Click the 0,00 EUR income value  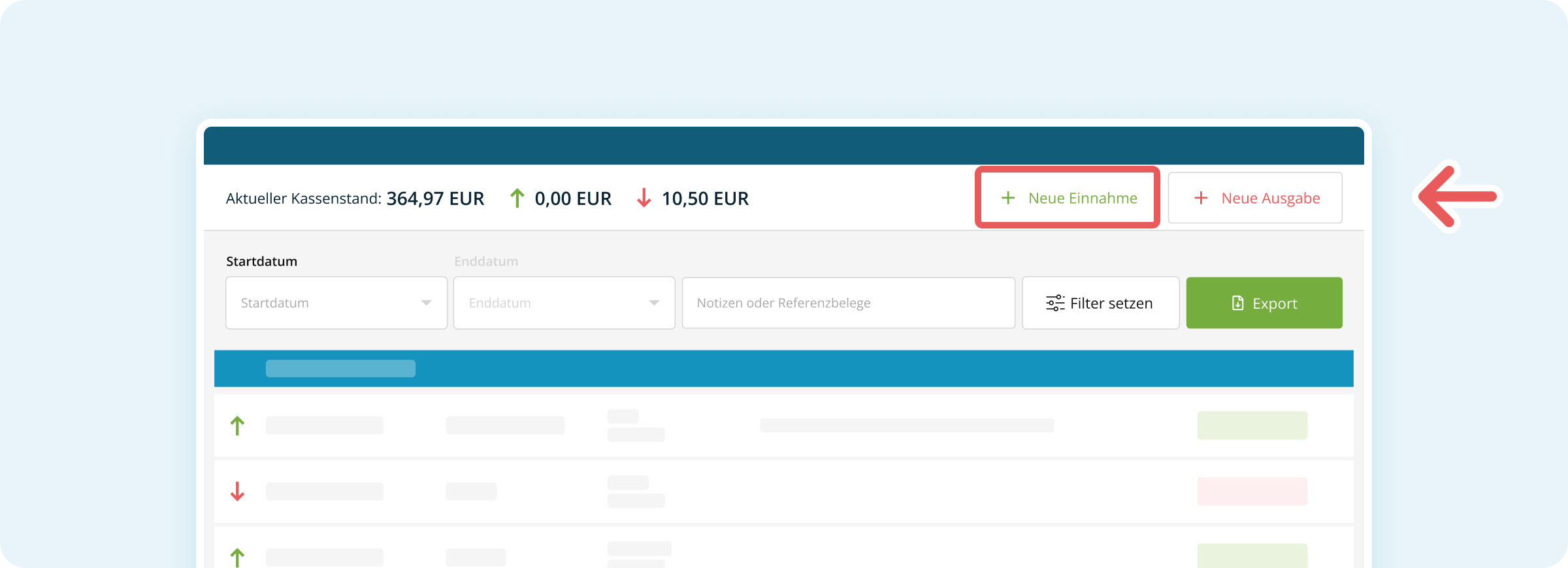(573, 198)
